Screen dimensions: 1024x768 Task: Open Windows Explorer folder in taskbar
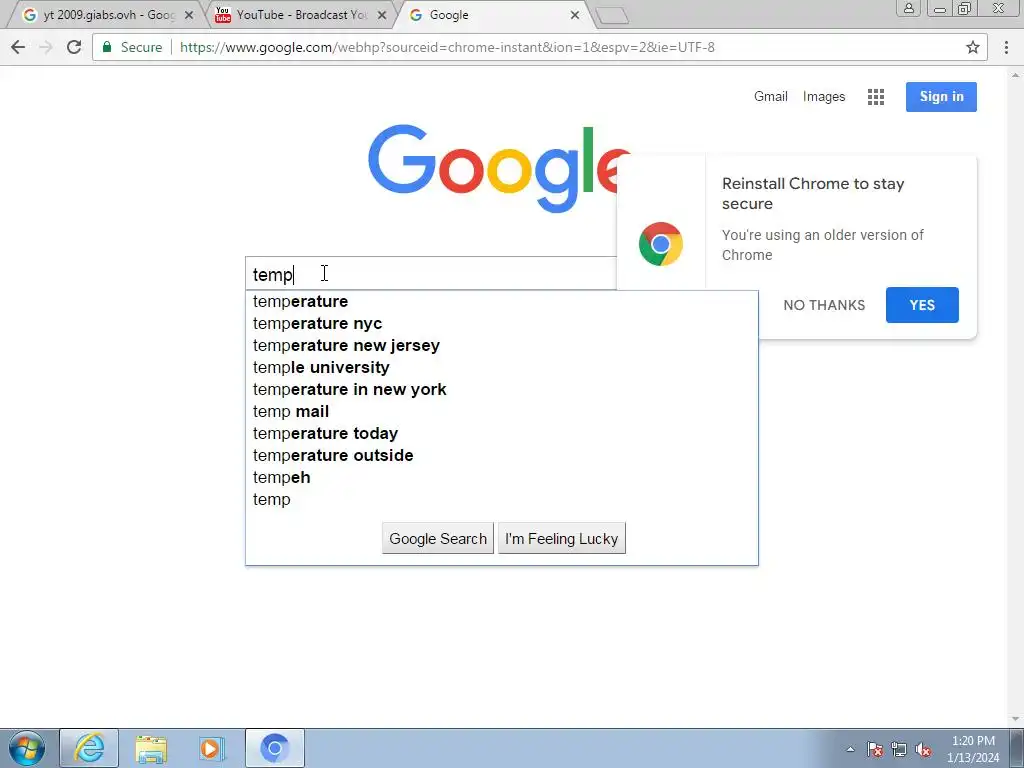[x=151, y=748]
